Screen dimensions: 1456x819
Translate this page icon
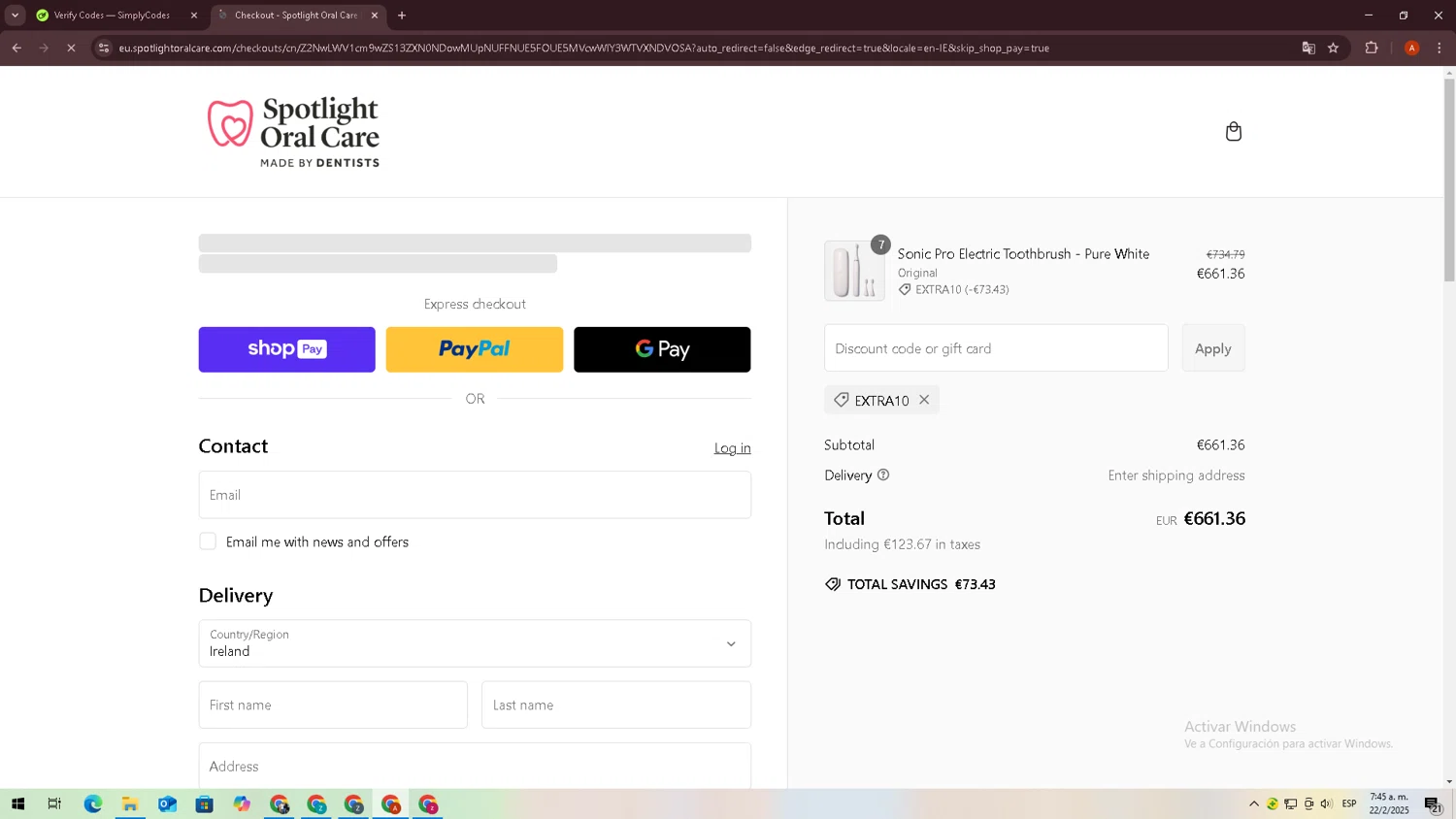[1308, 48]
